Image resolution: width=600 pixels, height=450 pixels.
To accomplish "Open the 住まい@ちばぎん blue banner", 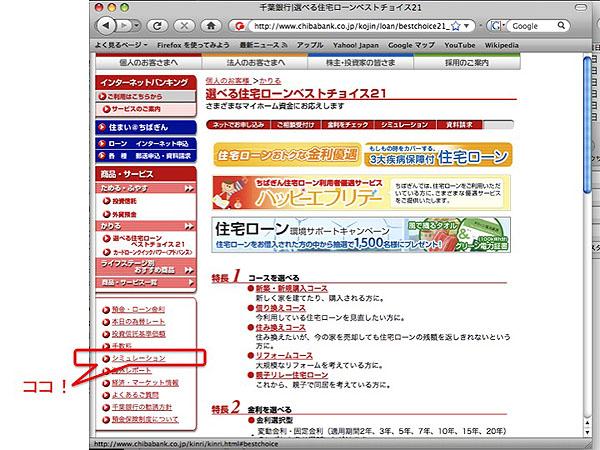I will [146, 127].
